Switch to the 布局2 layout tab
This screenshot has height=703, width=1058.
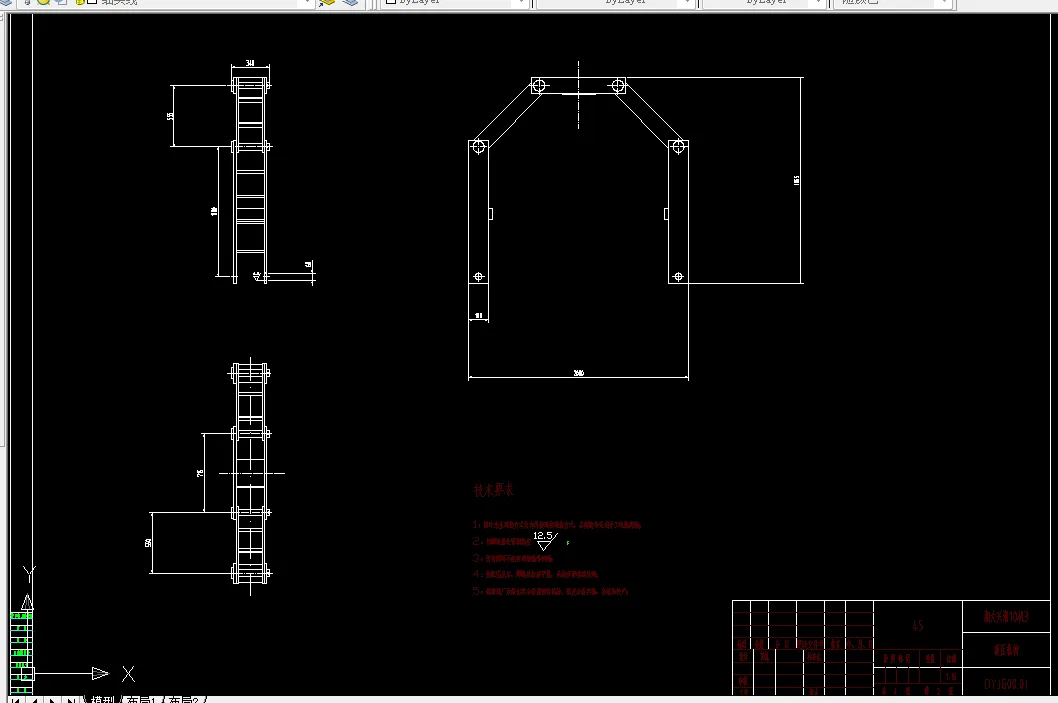[x=183, y=700]
